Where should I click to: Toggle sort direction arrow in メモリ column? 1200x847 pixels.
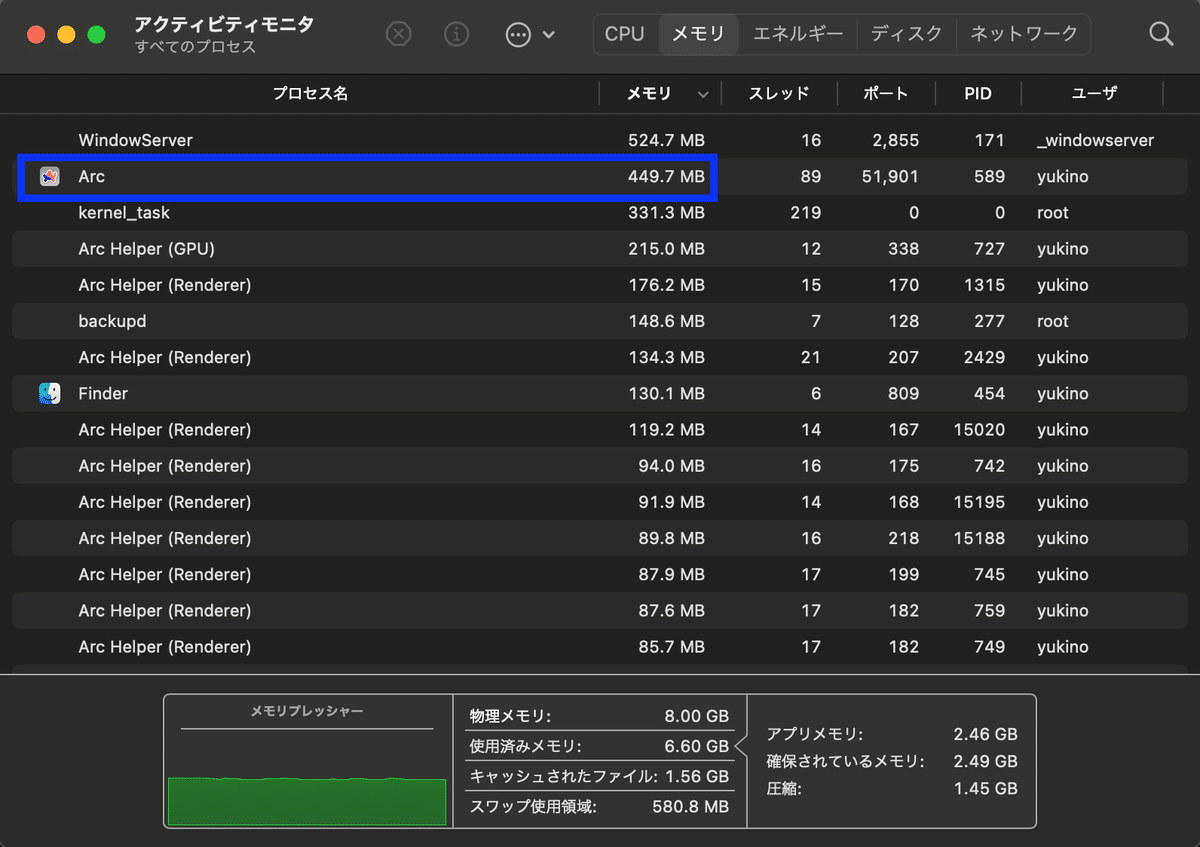(x=703, y=95)
